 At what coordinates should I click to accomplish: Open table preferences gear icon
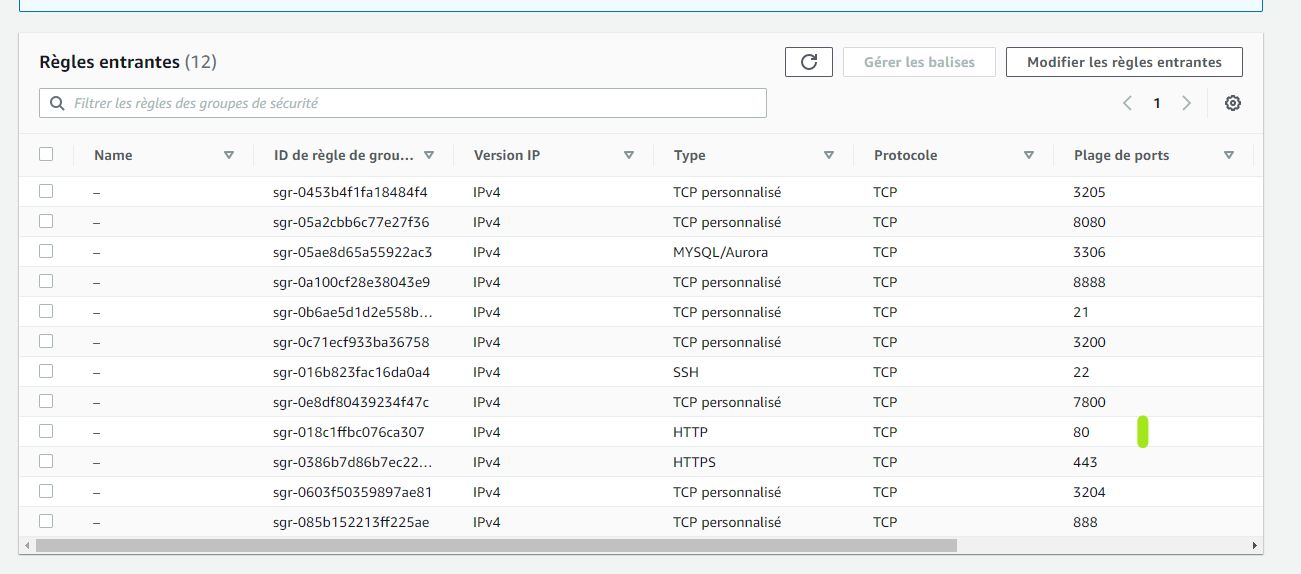[x=1233, y=103]
